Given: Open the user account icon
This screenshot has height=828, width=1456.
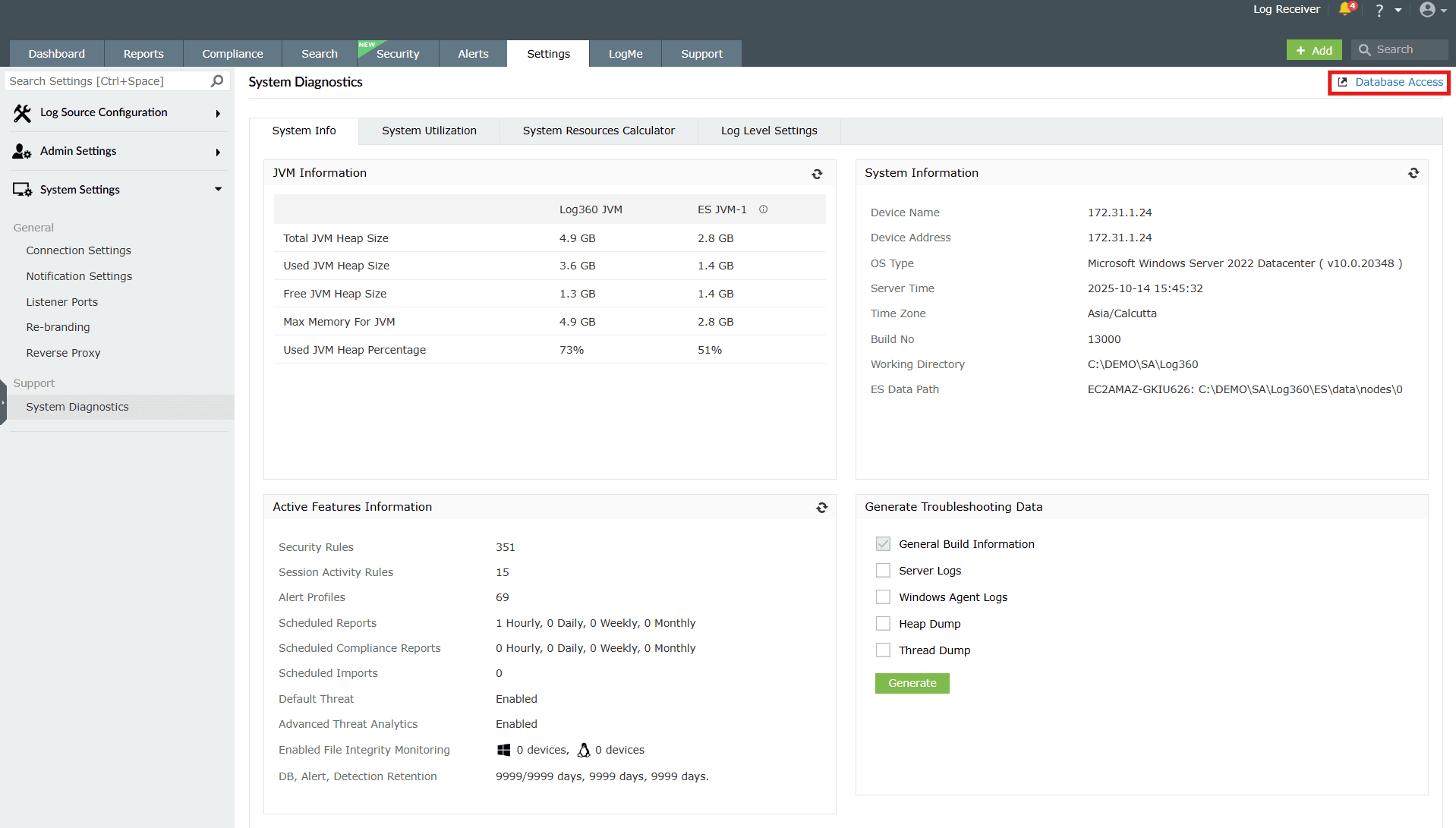Looking at the screenshot, I should [x=1428, y=10].
